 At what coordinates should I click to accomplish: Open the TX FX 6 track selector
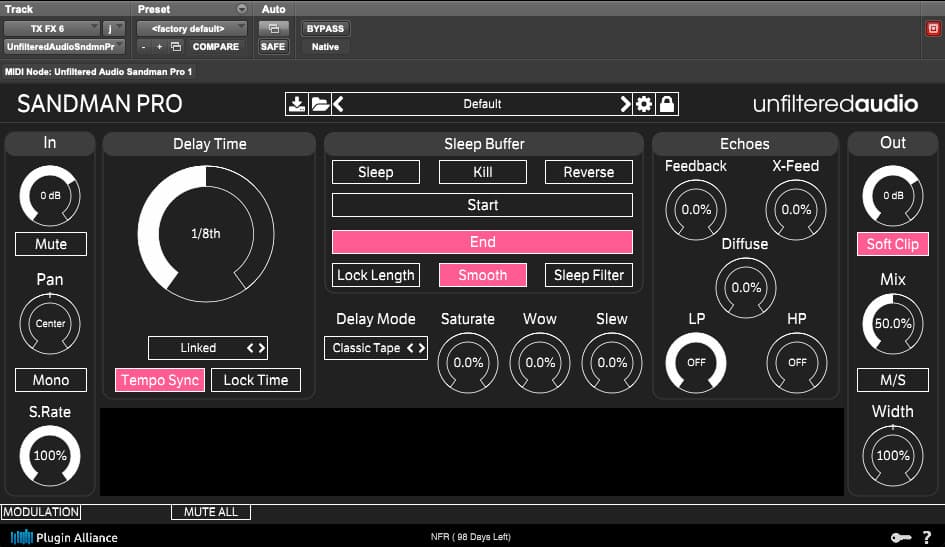point(51,28)
